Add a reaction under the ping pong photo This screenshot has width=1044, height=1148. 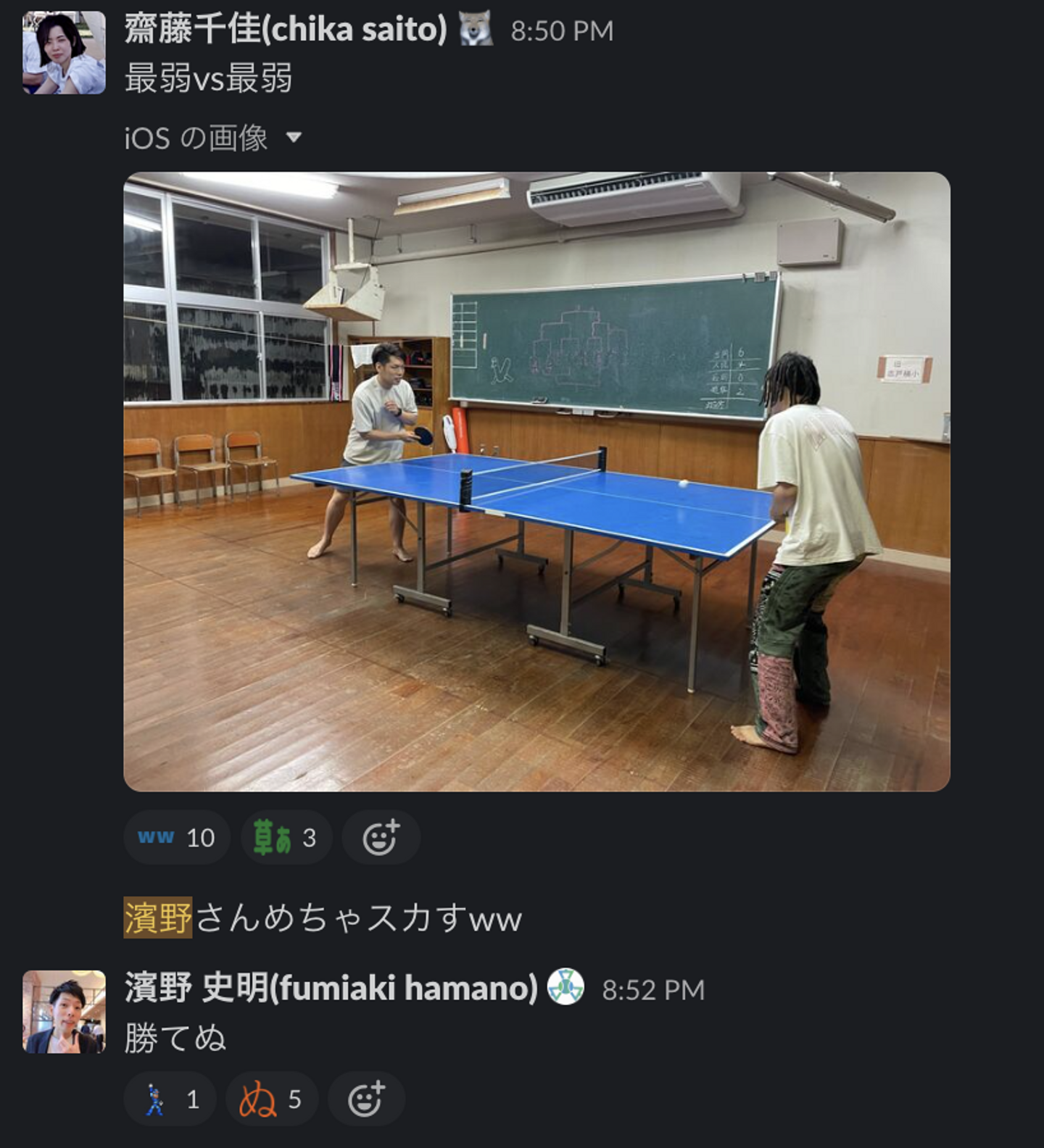[x=381, y=838]
